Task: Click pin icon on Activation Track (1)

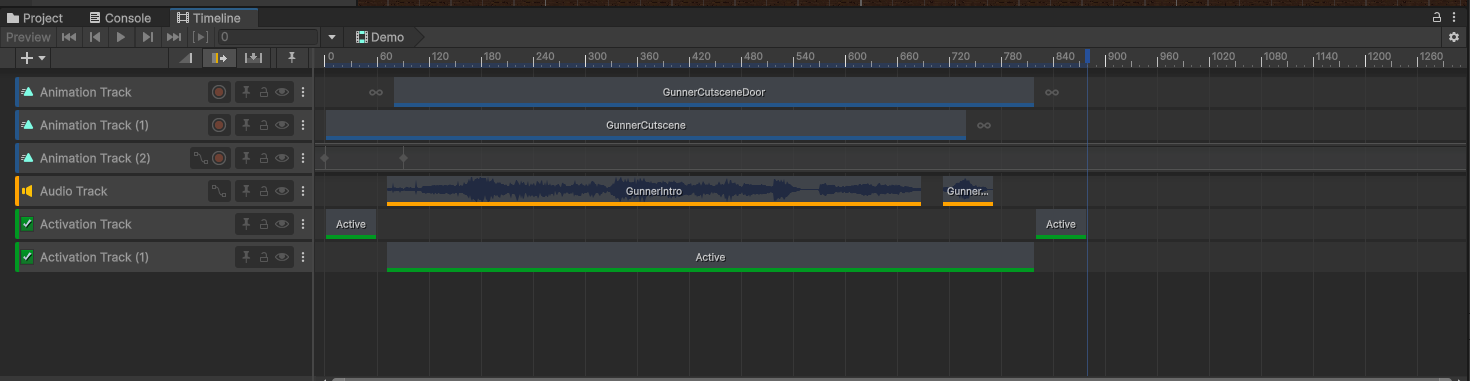Action: [x=246, y=257]
